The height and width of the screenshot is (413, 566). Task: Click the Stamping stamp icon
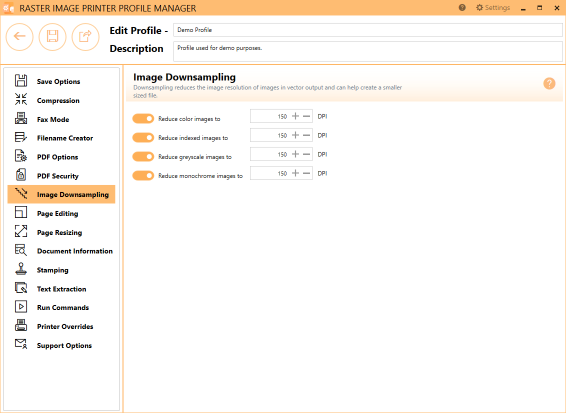point(21,269)
